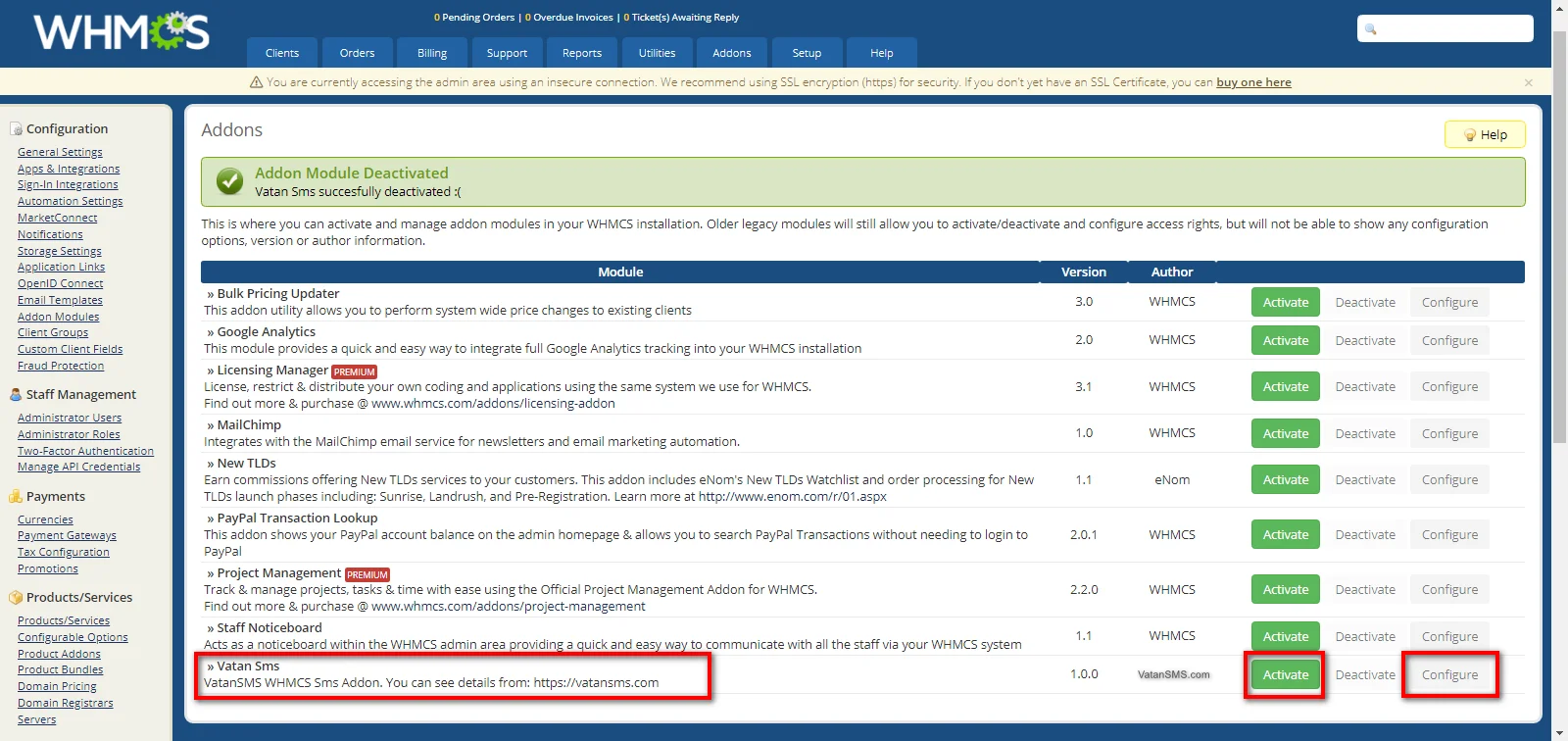Click Deactivate for New TLDs

(1365, 479)
